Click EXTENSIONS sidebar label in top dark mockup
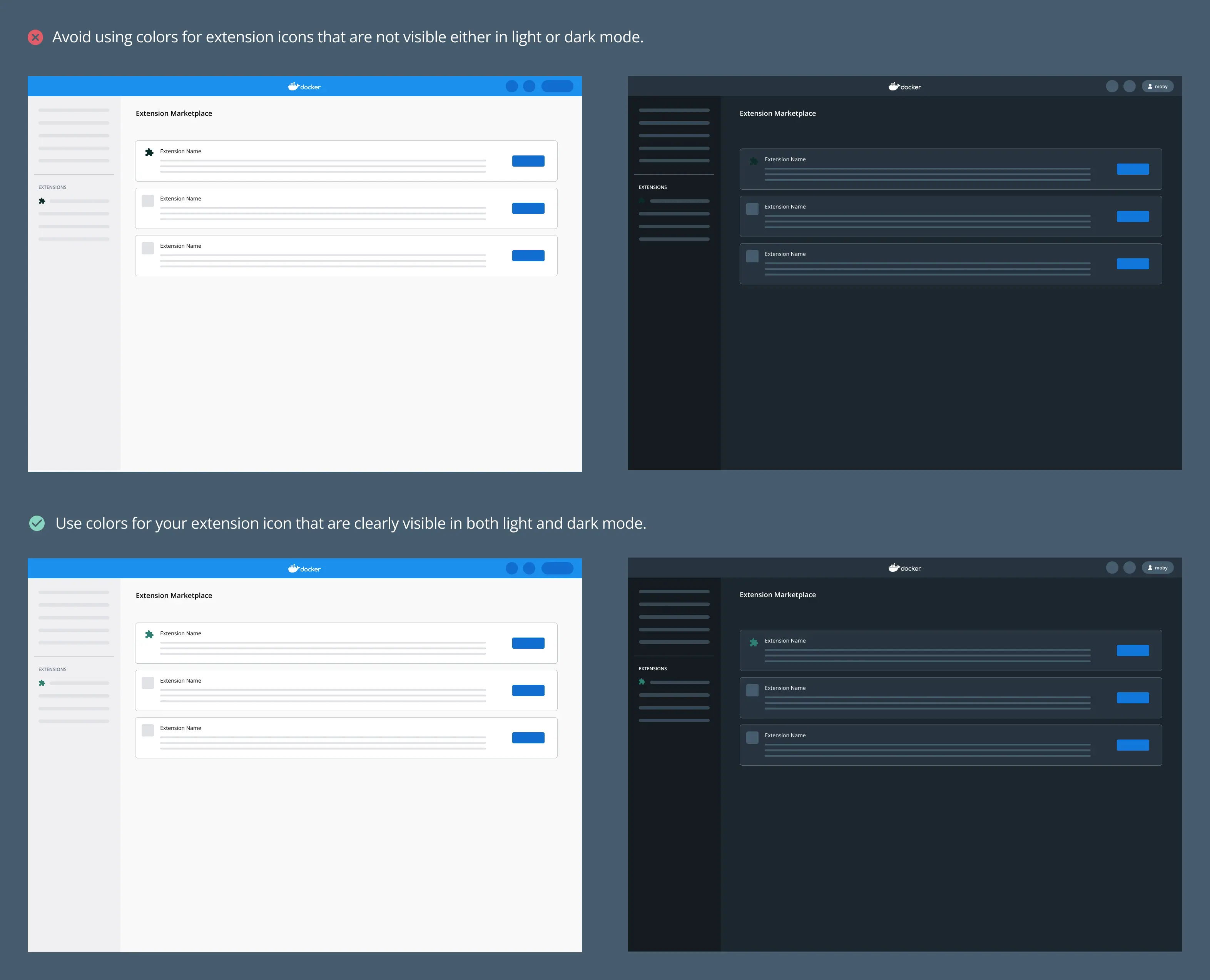Viewport: 1210px width, 980px height. [x=652, y=187]
